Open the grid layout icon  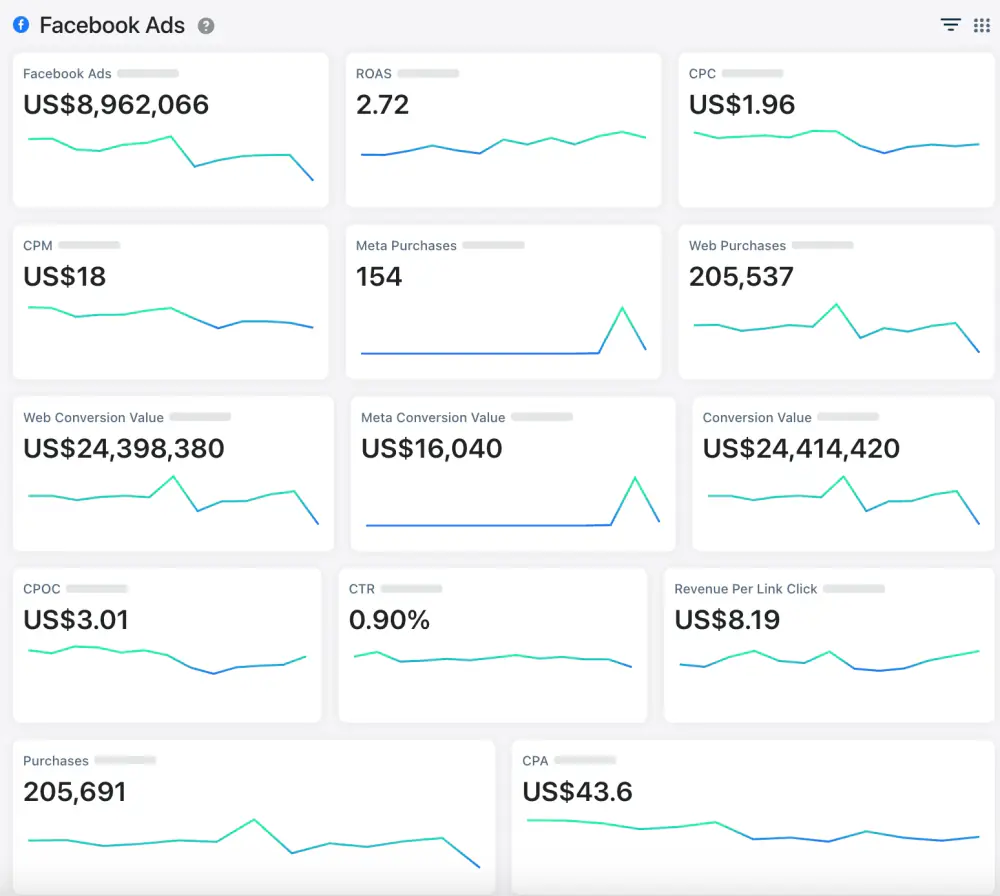tap(982, 26)
